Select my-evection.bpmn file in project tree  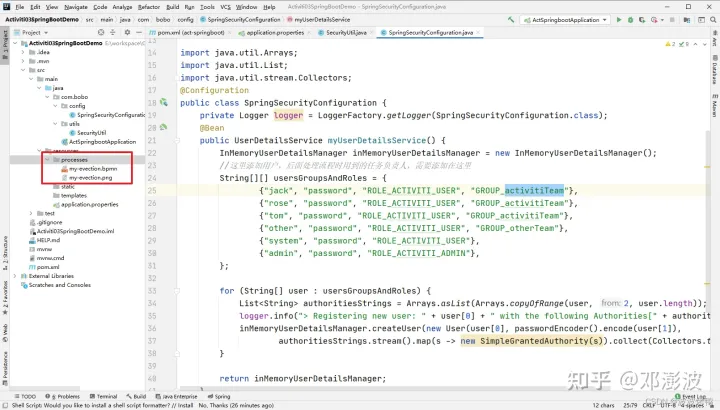92,168
